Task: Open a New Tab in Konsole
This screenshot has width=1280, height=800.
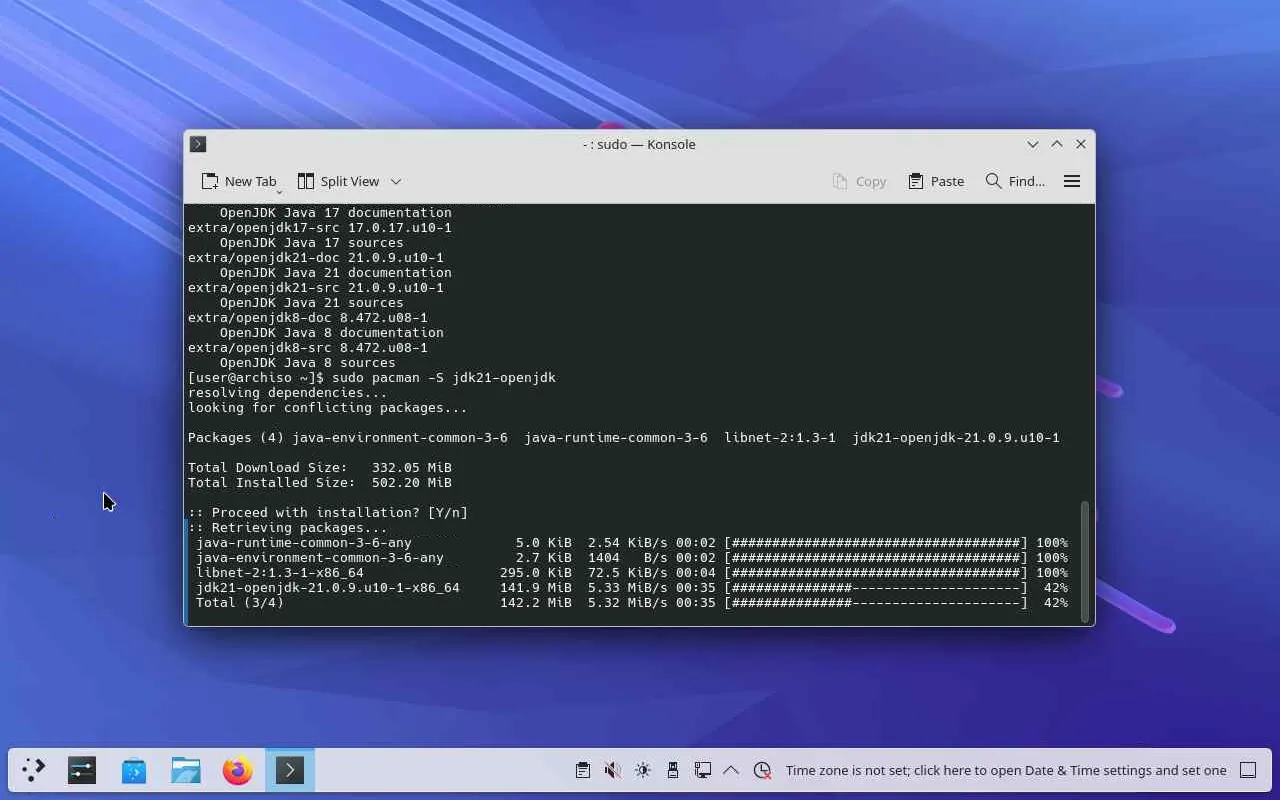Action: pyautogui.click(x=239, y=181)
